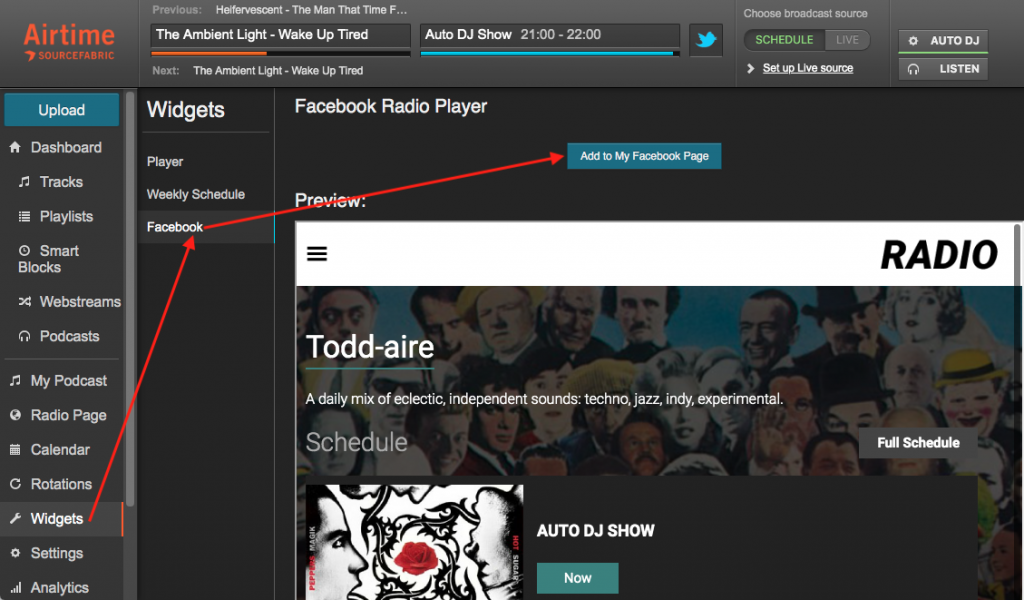Click the Calendar grid icon
Image resolution: width=1024 pixels, height=600 pixels.
pyautogui.click(x=15, y=450)
